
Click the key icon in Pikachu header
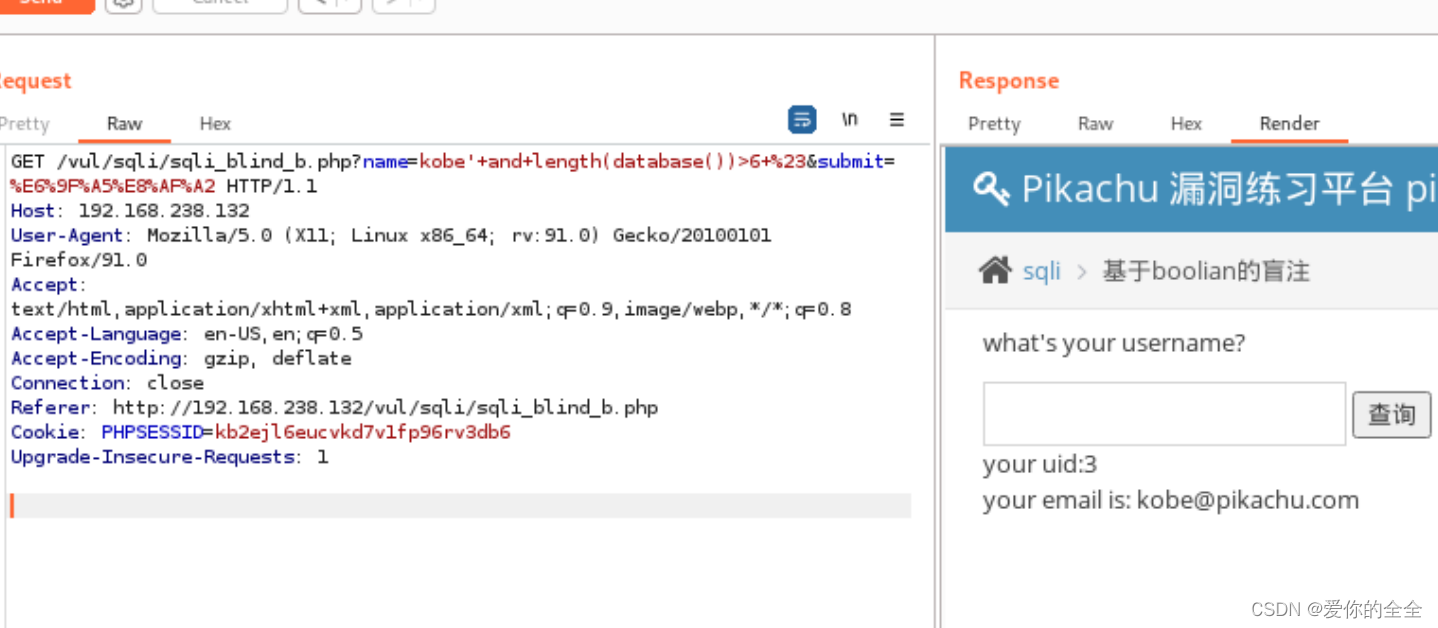coord(990,188)
